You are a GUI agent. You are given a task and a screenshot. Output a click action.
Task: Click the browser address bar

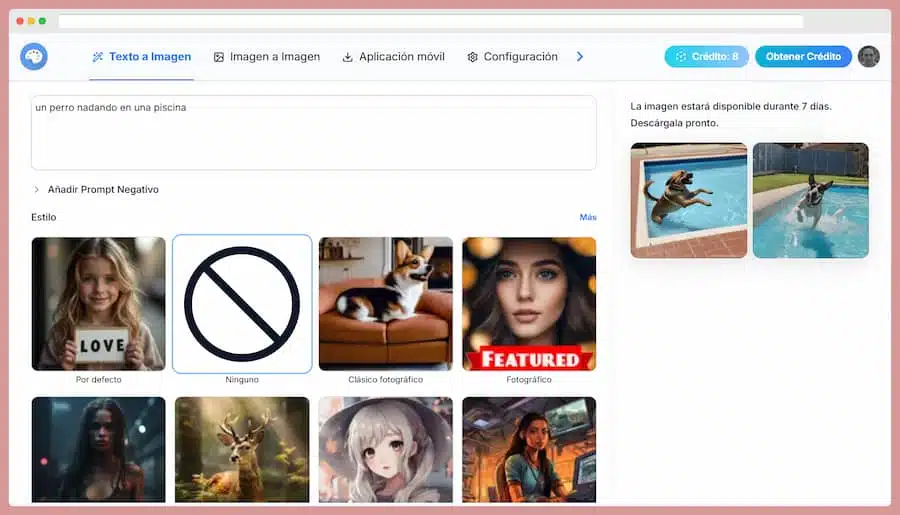coord(430,21)
